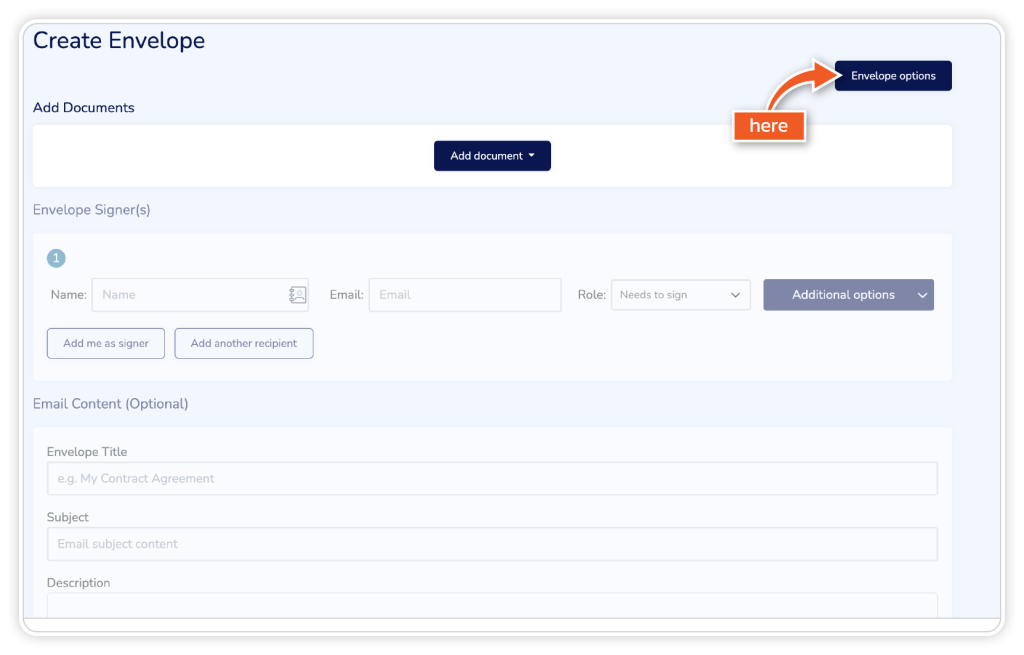Open the Envelope options button
Screen dimensions: 1024x655
[893, 76]
